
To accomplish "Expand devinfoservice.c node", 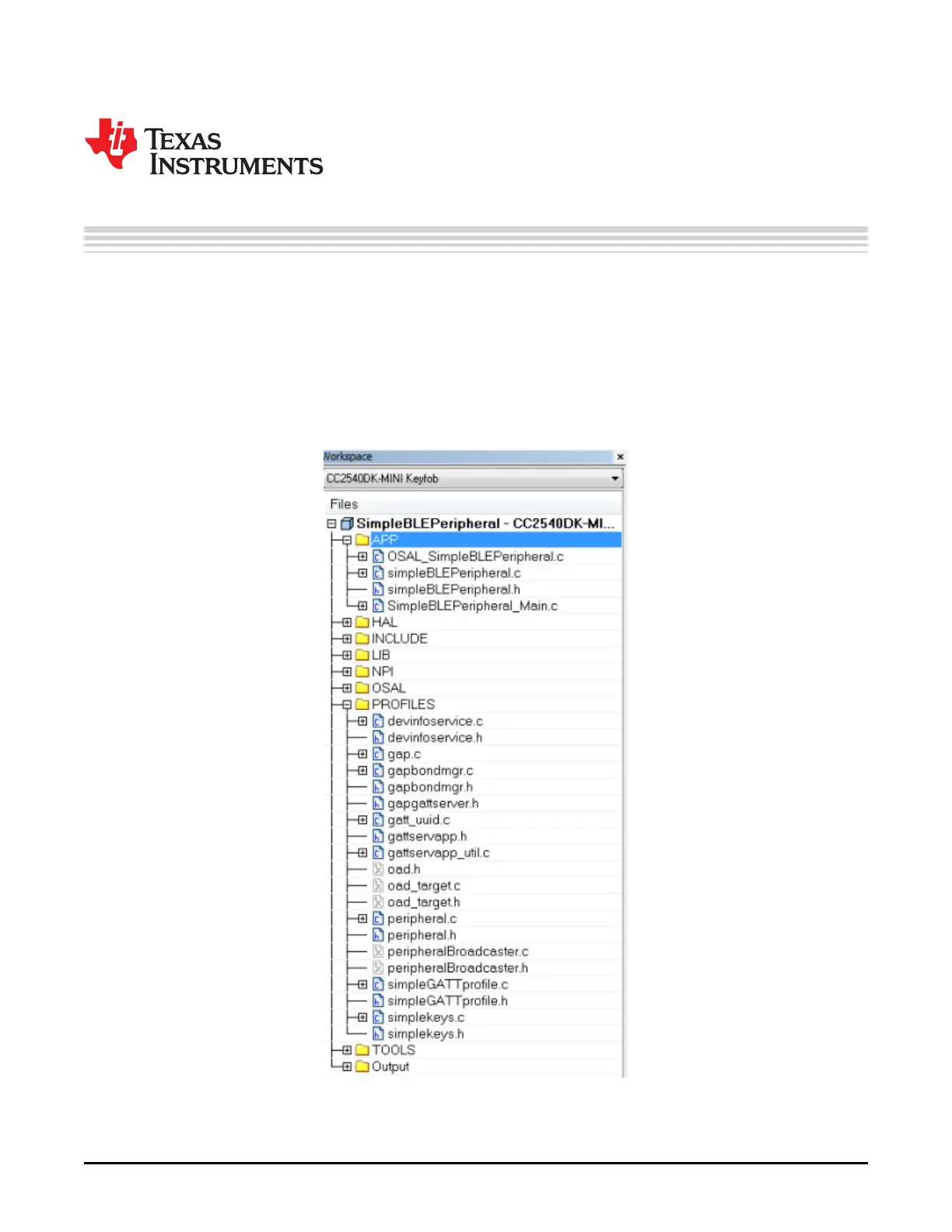I will pyautogui.click(x=362, y=721).
